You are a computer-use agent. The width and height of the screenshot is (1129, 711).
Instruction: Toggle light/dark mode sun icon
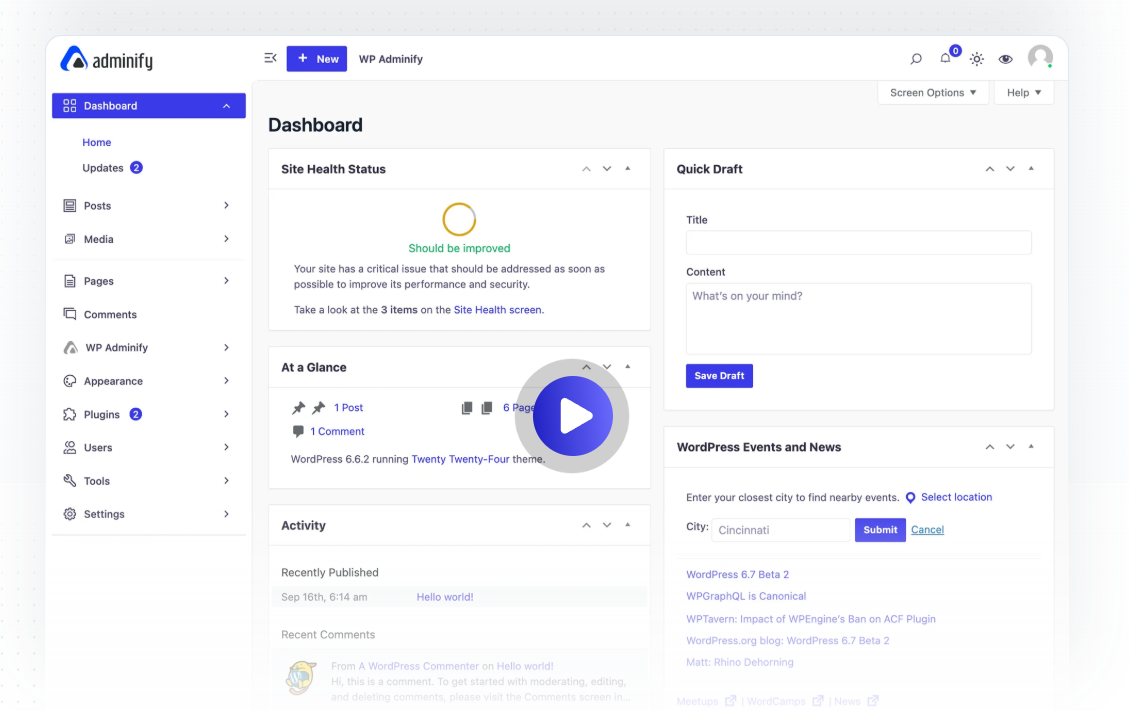click(977, 59)
